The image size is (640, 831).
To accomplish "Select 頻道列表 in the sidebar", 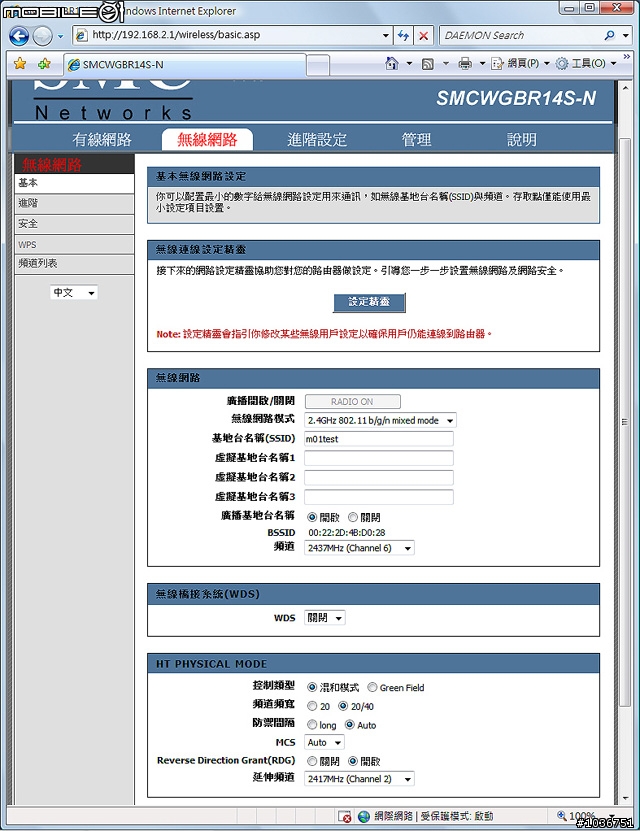I will click(74, 263).
